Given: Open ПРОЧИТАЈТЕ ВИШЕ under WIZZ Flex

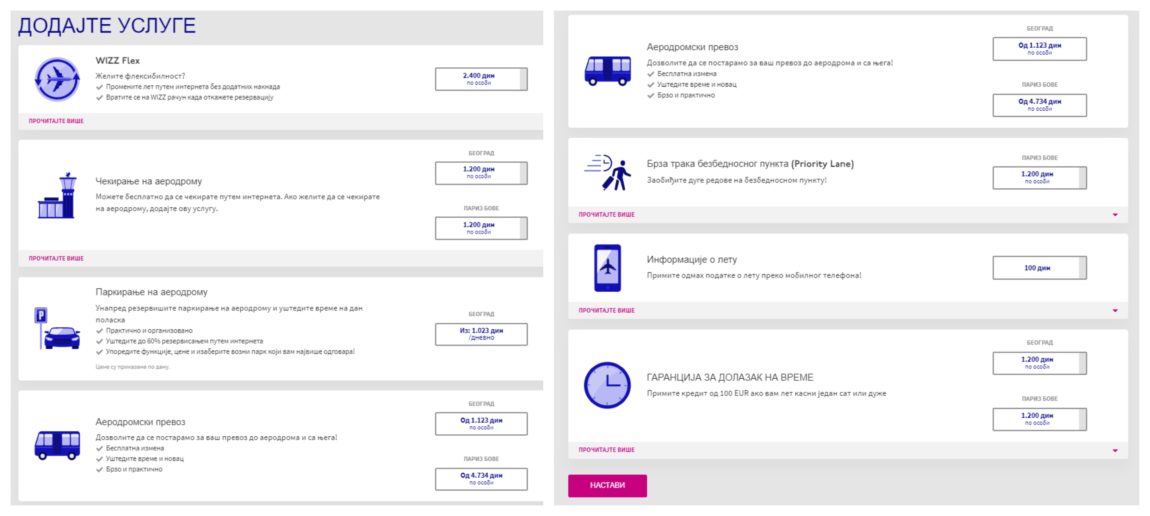Looking at the screenshot, I should tap(56, 121).
